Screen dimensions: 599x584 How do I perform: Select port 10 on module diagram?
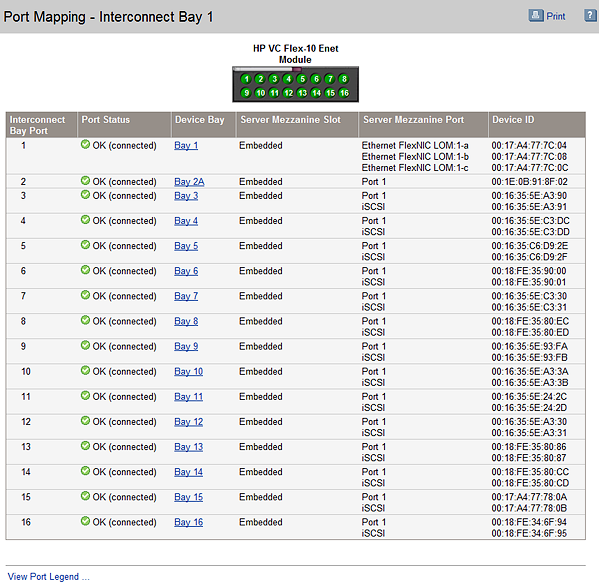click(x=261, y=93)
